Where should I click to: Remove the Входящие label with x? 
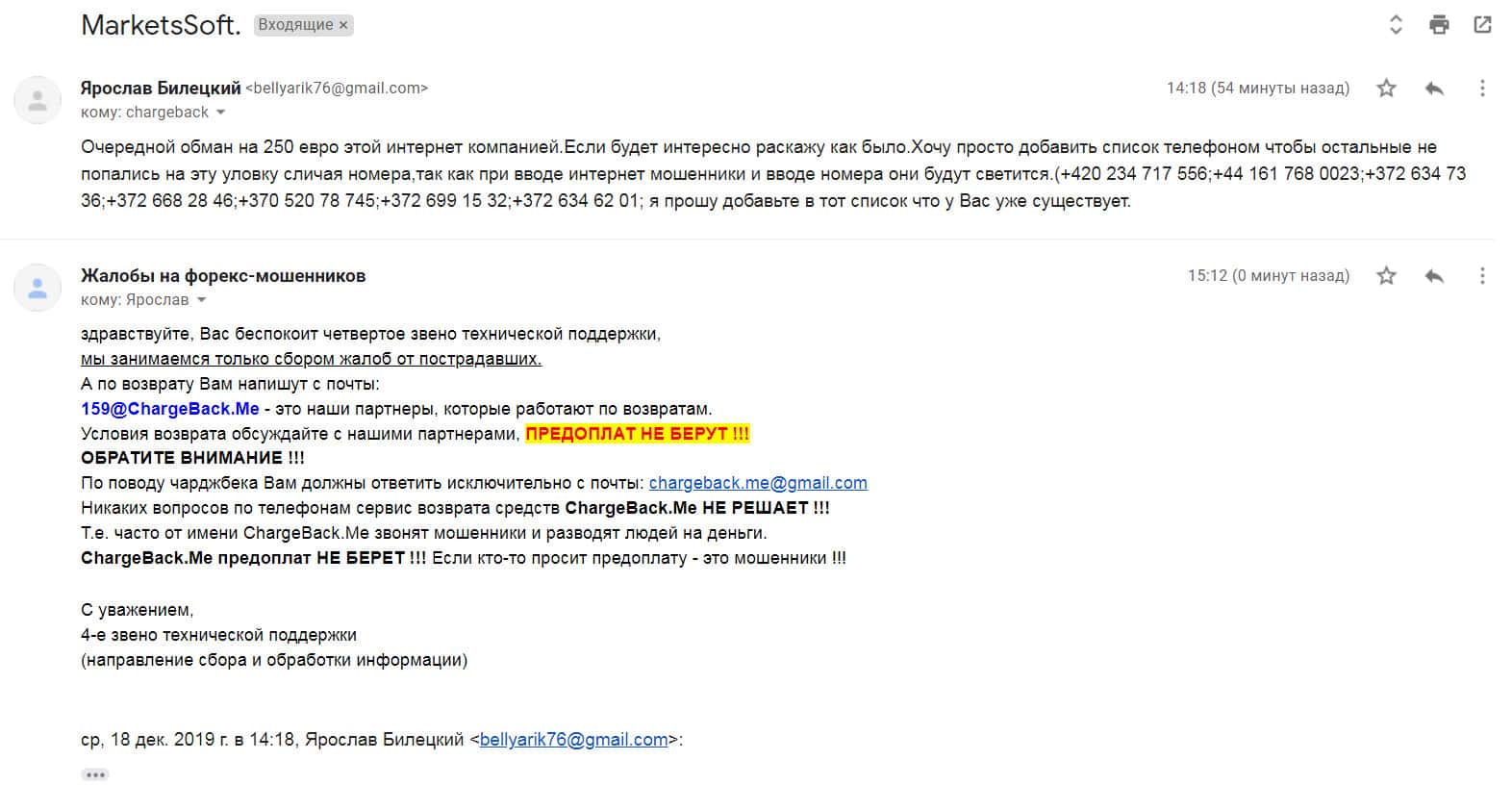tap(343, 26)
